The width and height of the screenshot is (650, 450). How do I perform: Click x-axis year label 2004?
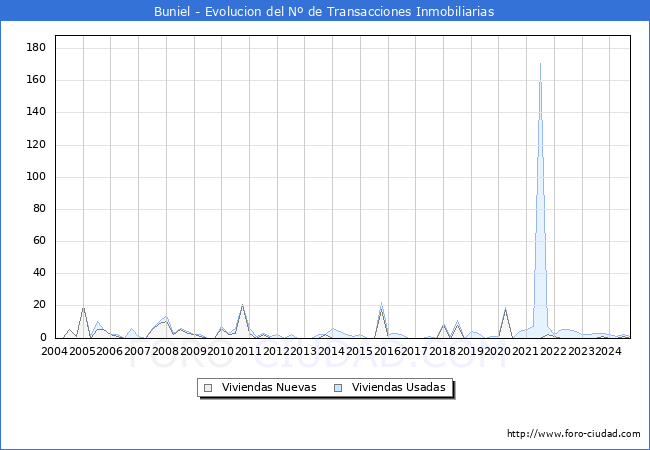(55, 351)
